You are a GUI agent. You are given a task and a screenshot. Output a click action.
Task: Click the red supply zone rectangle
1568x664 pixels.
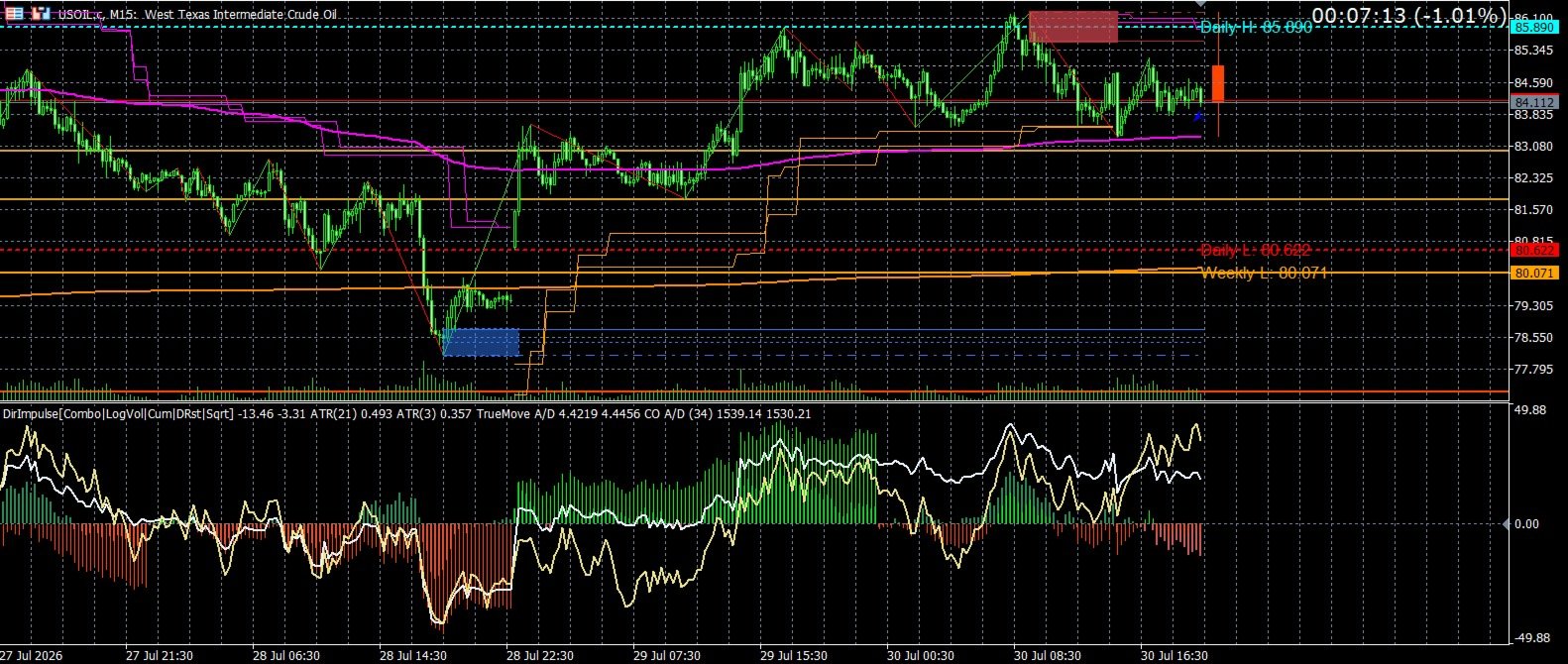coord(1073,27)
